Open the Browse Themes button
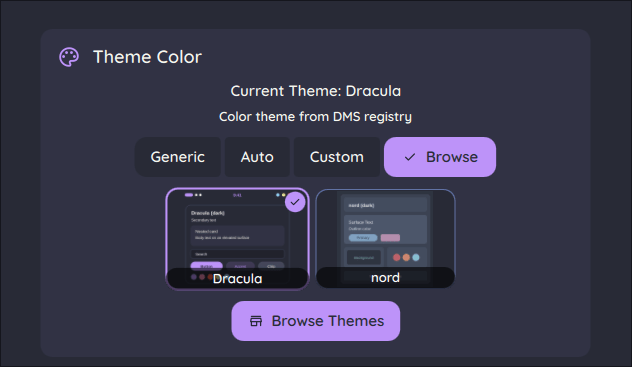 click(316, 321)
